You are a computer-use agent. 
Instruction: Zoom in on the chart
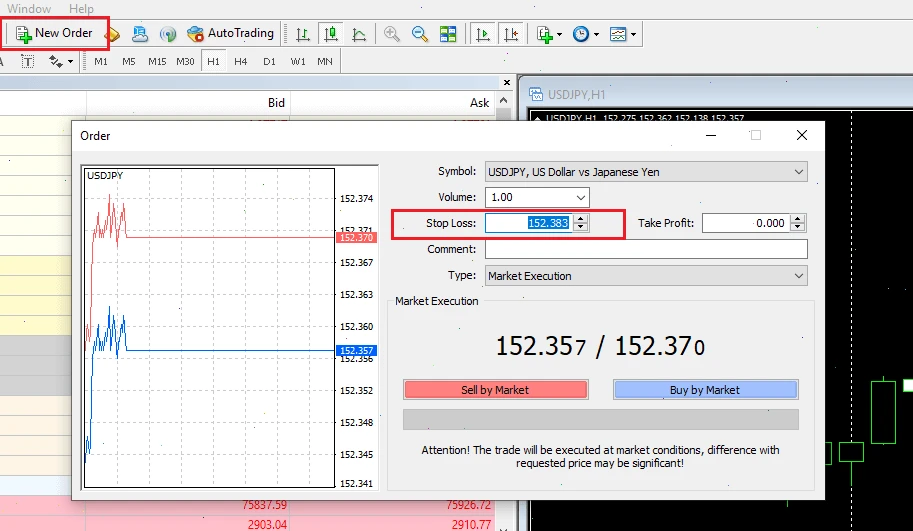click(x=392, y=34)
